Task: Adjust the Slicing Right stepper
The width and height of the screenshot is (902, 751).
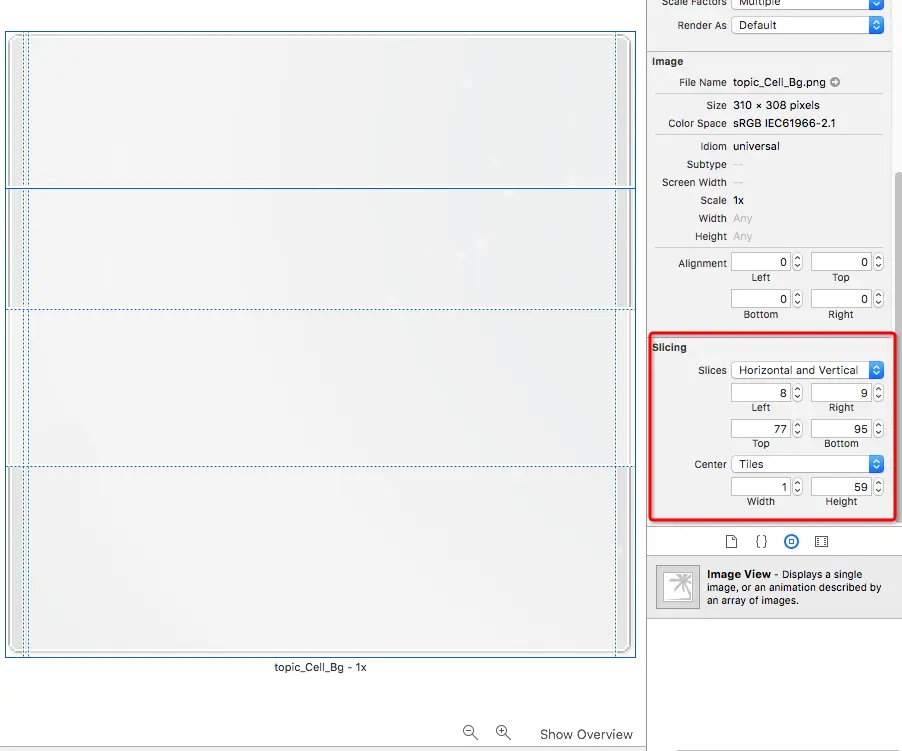Action: tap(878, 393)
